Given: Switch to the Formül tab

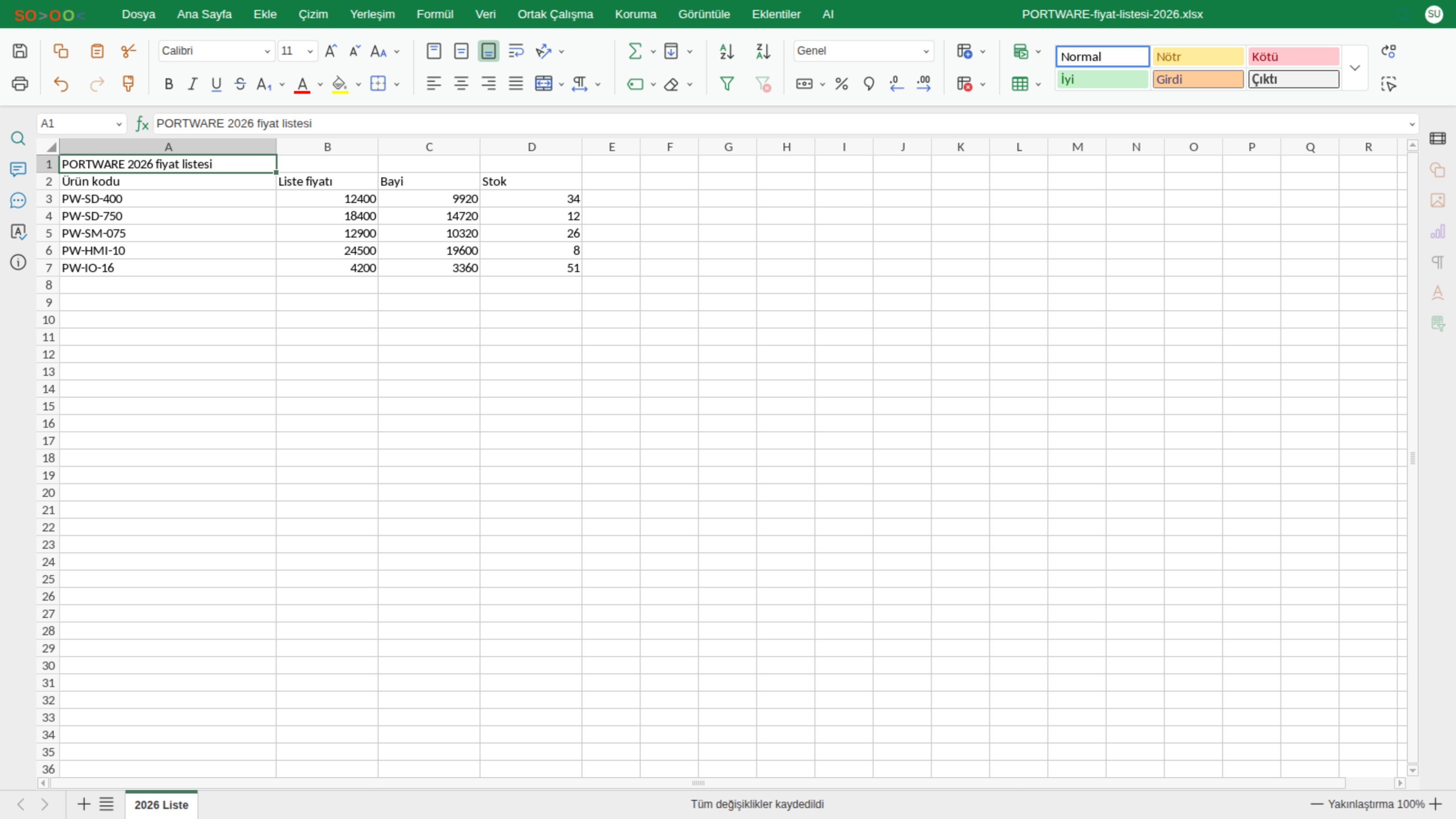Looking at the screenshot, I should pyautogui.click(x=435, y=14).
